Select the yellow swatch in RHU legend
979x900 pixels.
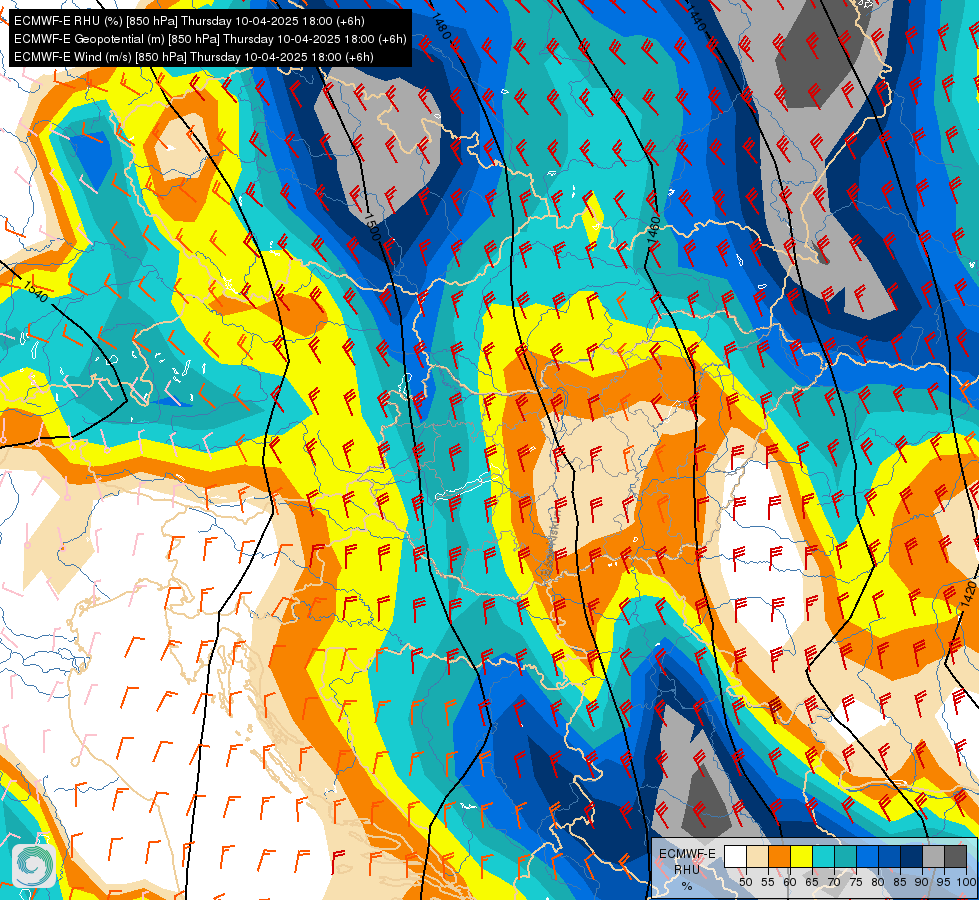[x=802, y=856]
